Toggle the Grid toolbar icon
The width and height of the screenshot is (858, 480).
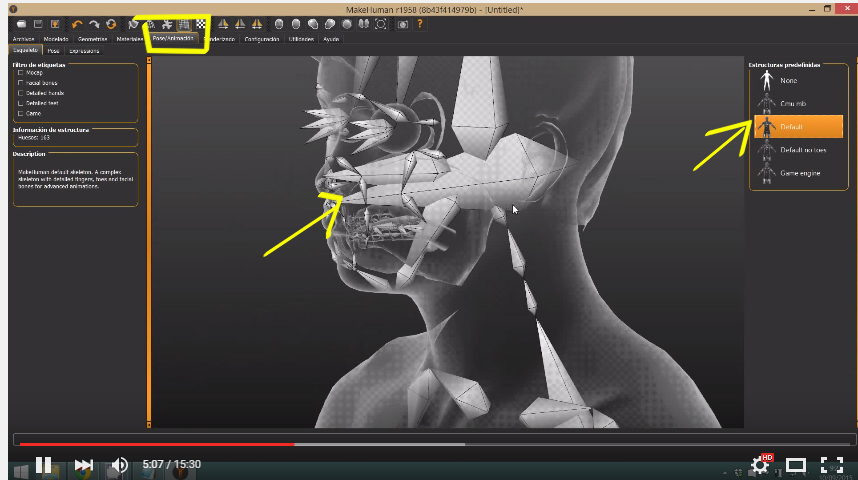click(184, 24)
